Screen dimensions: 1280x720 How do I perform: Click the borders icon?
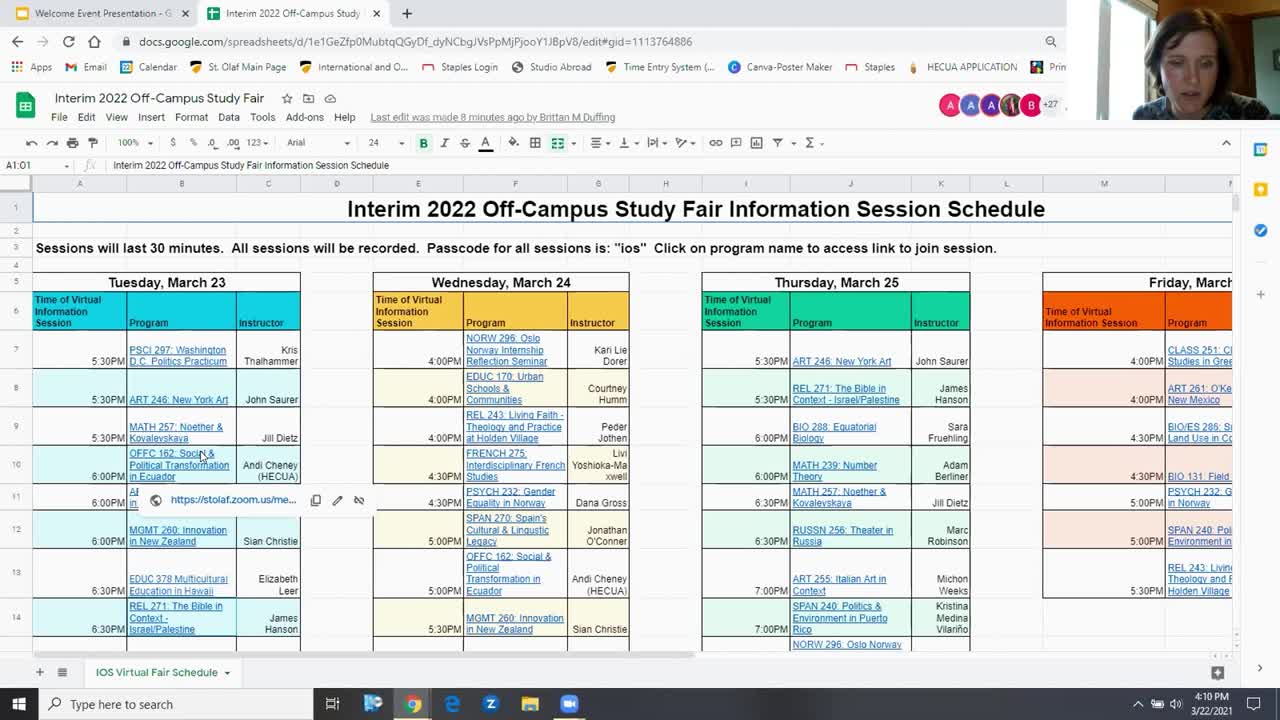pos(535,143)
